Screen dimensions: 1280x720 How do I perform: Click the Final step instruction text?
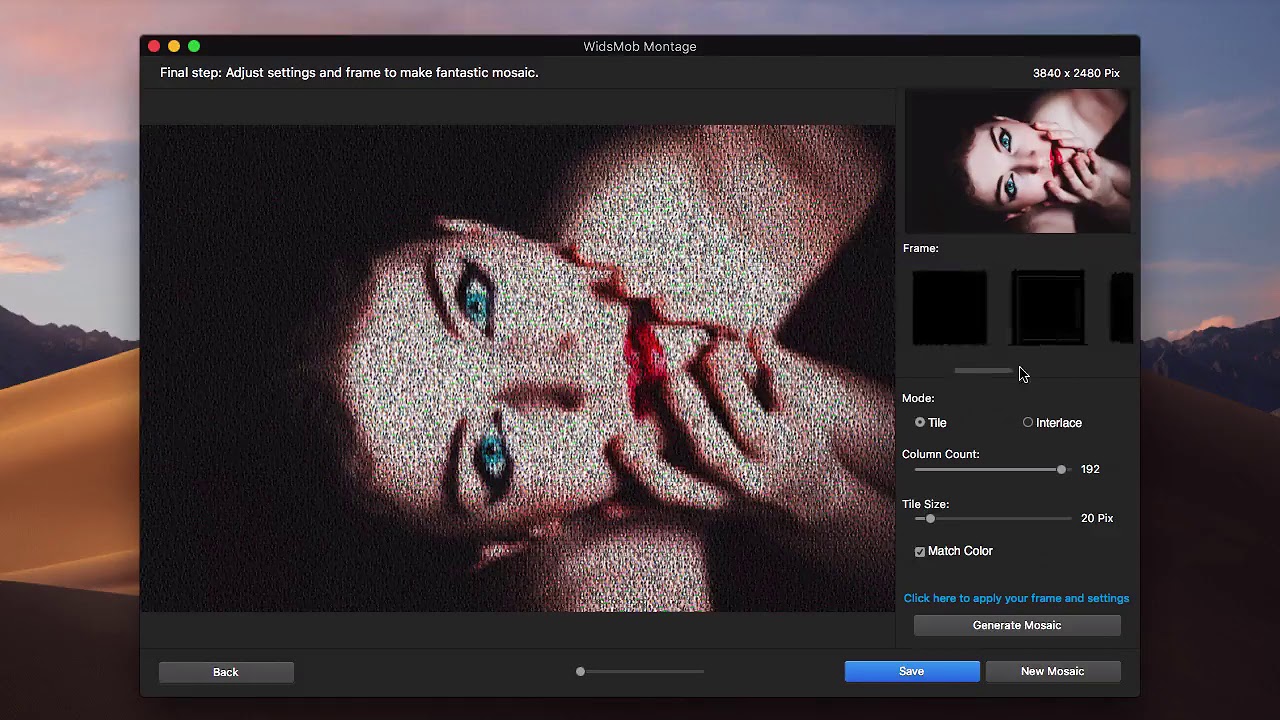point(349,73)
